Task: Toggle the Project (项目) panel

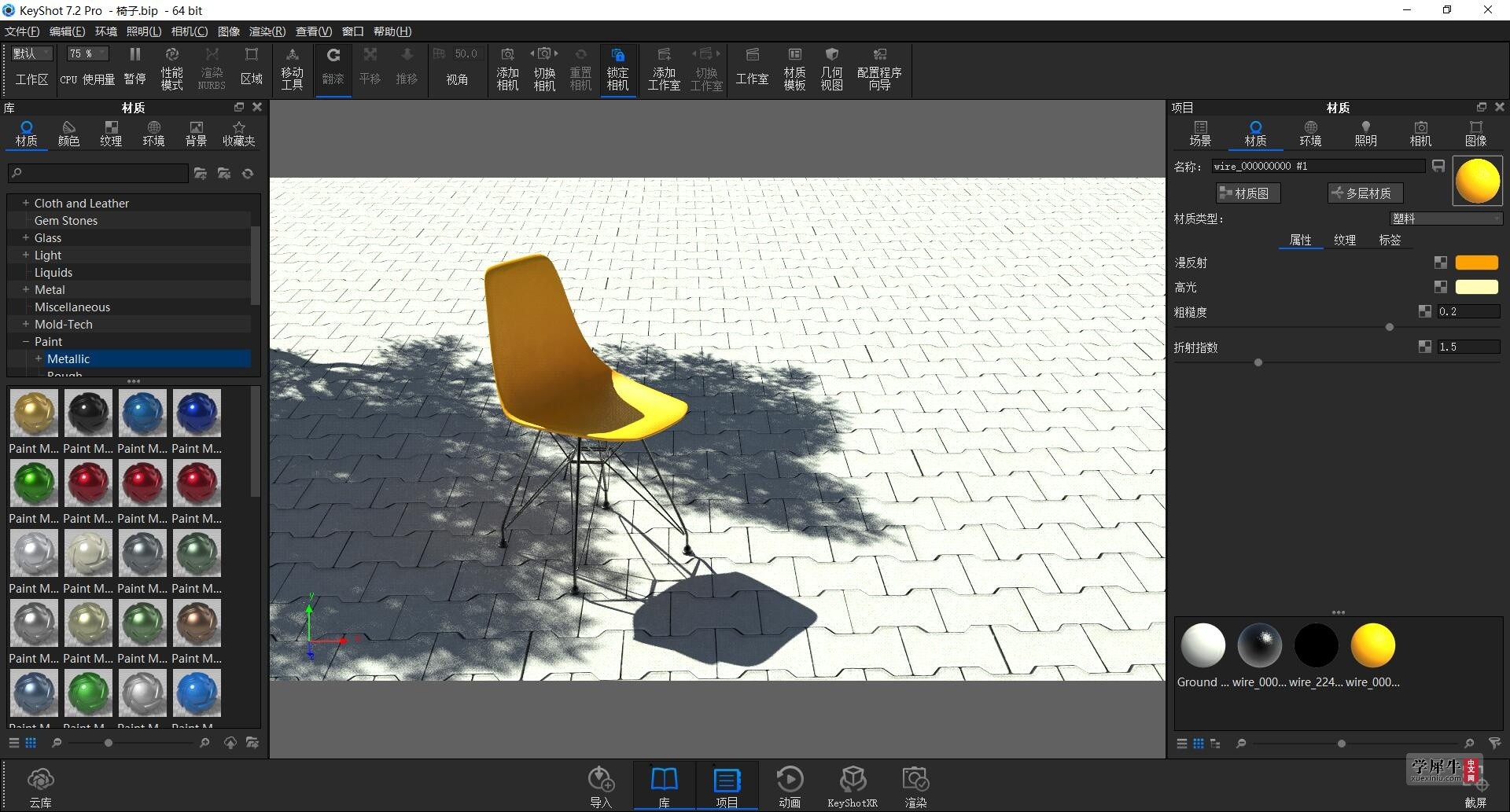Action: pos(727,787)
